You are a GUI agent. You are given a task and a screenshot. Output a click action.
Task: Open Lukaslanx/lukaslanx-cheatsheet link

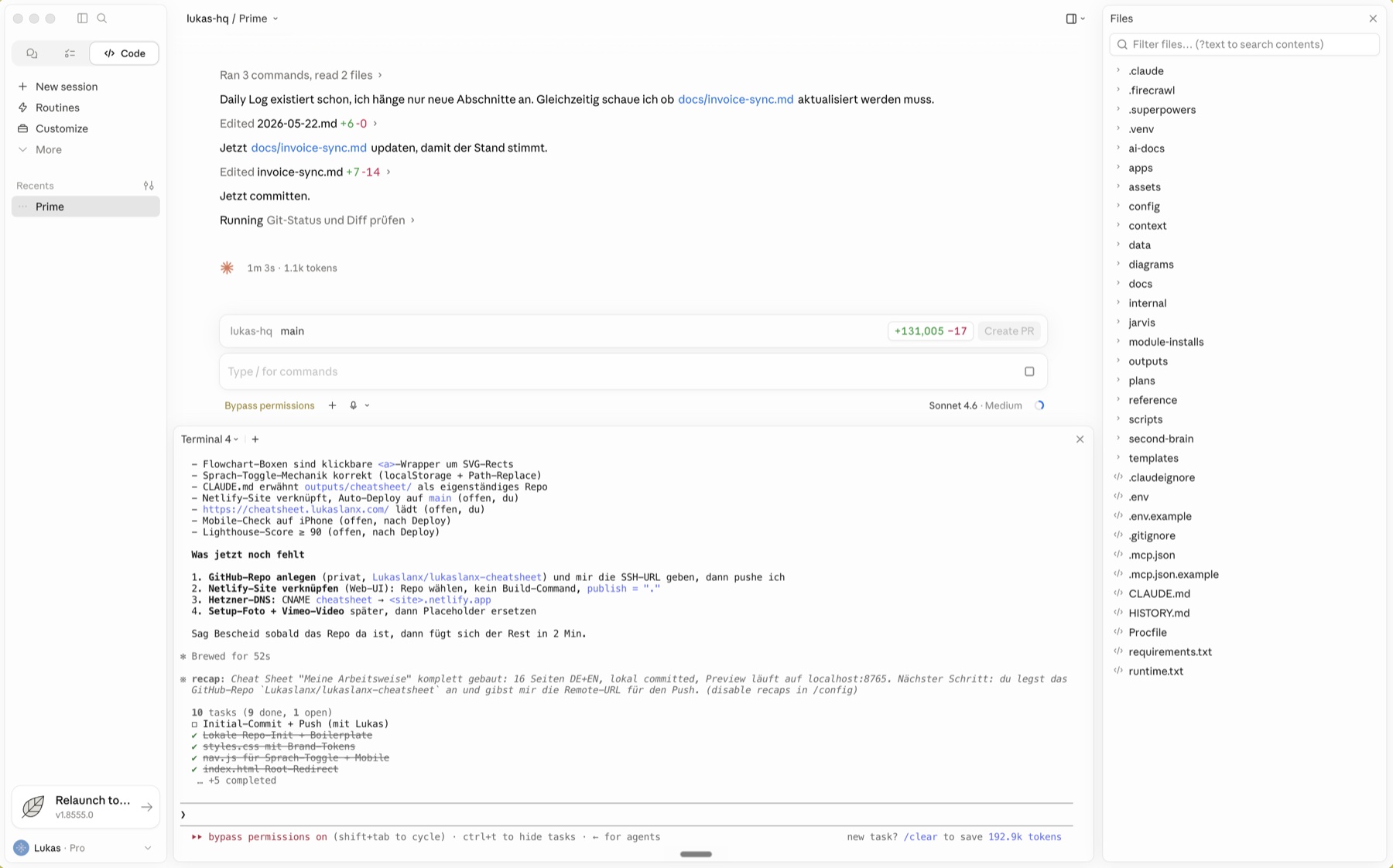click(x=457, y=577)
